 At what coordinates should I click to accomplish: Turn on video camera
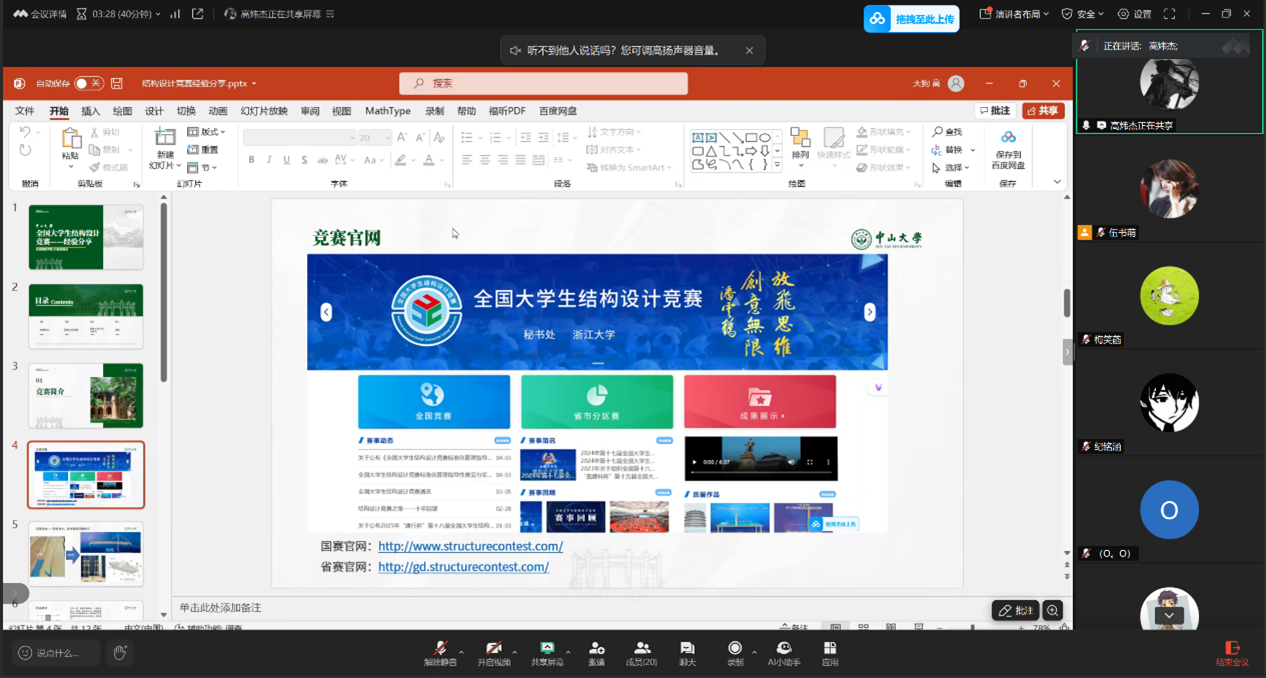(x=493, y=651)
